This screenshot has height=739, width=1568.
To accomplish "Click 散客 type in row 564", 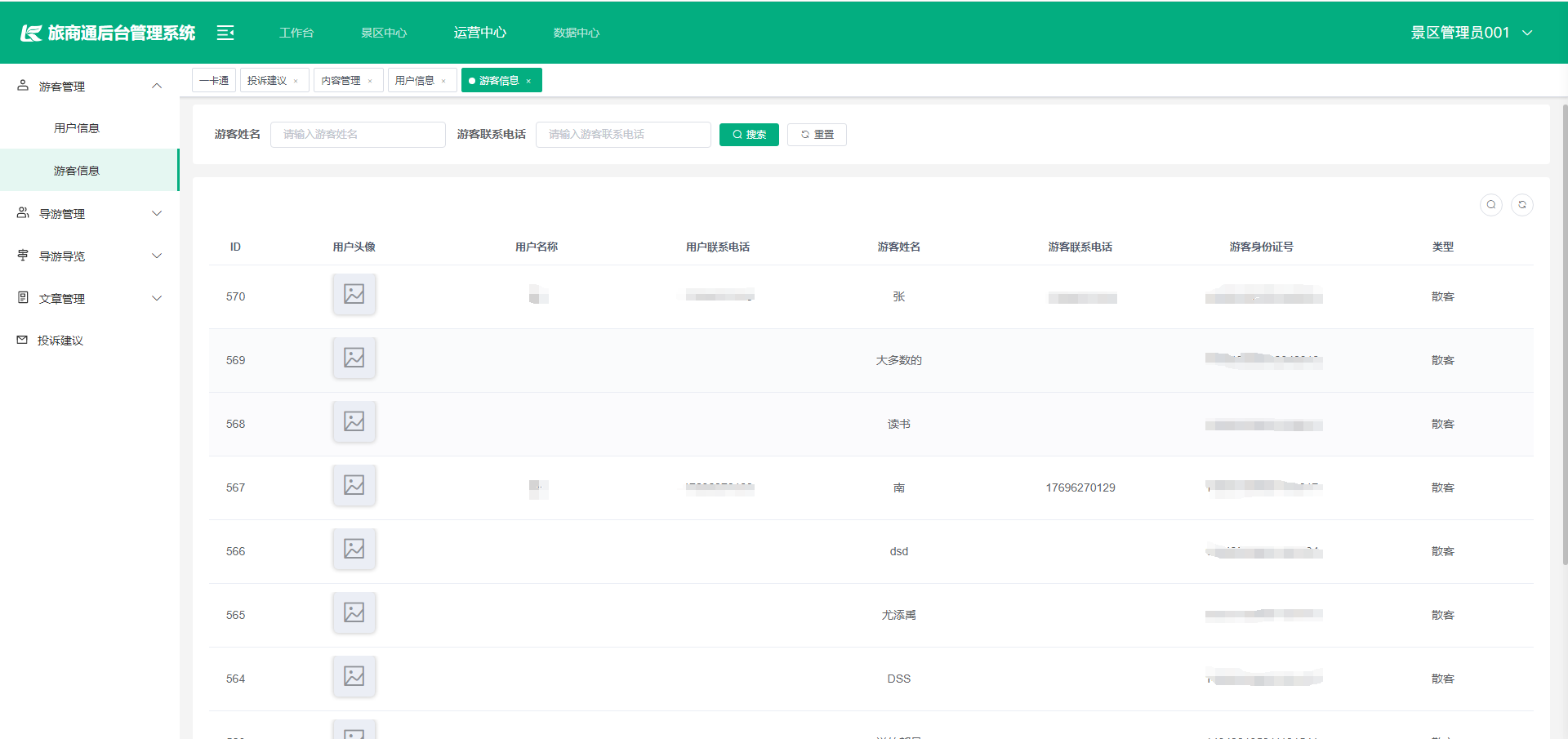I will [x=1443, y=679].
